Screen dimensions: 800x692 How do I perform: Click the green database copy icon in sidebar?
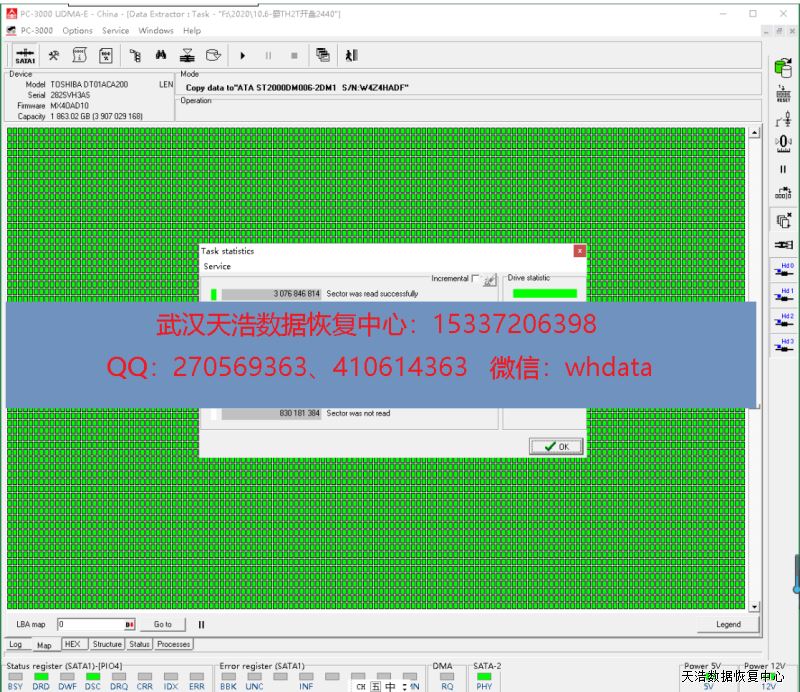pos(783,67)
